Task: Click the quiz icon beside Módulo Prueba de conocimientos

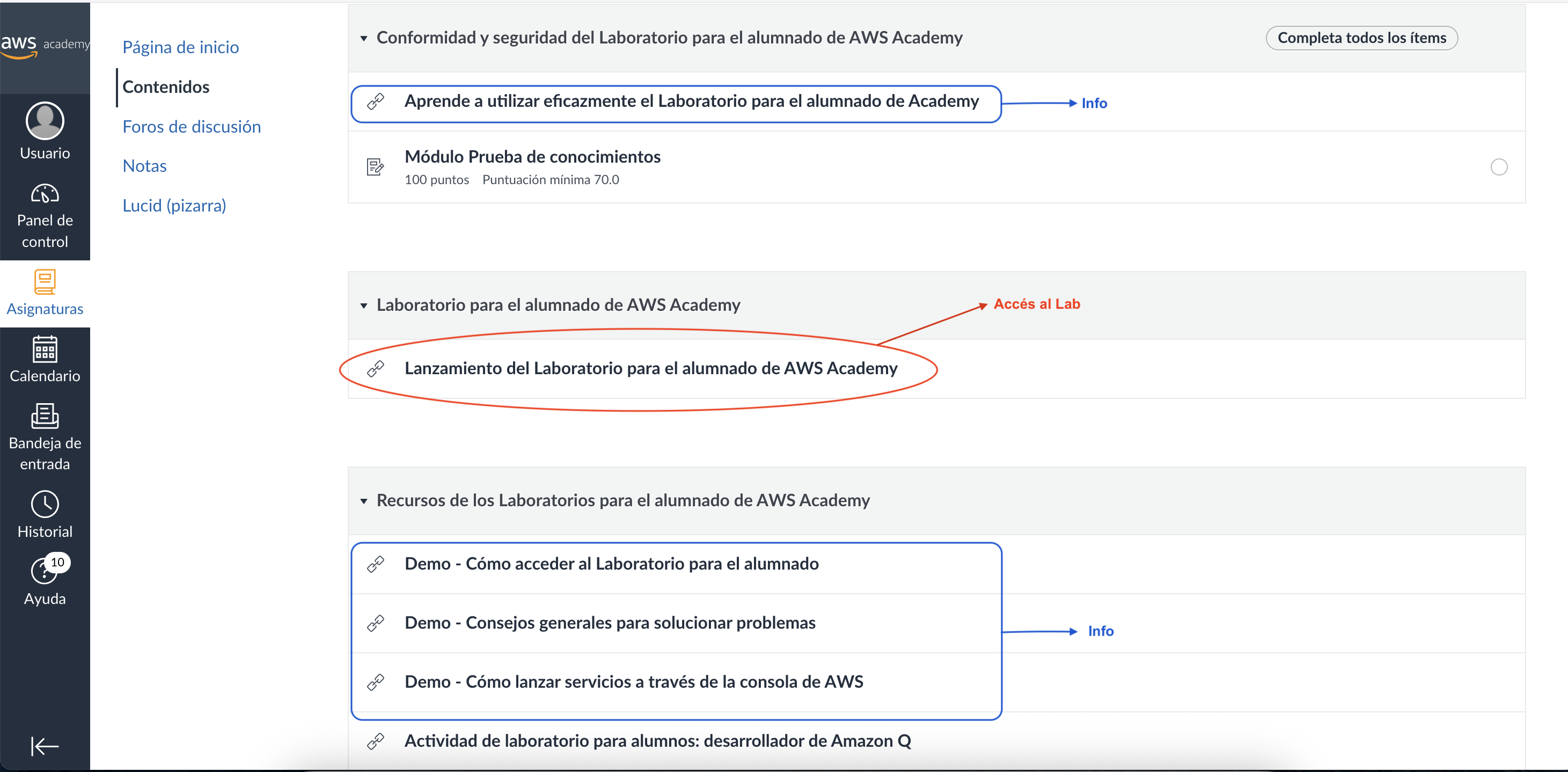Action: point(375,166)
